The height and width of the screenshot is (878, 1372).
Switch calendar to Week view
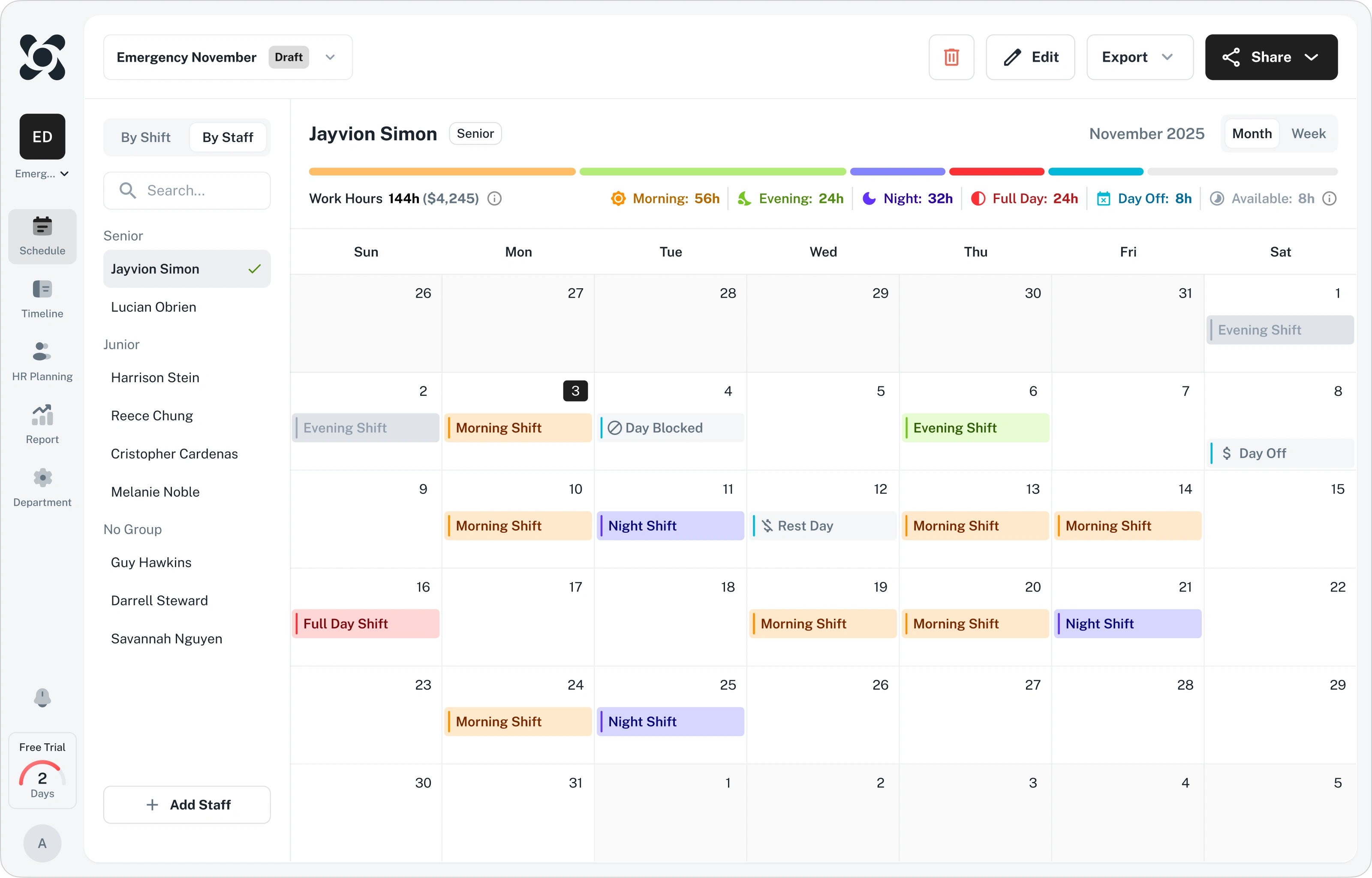1308,133
